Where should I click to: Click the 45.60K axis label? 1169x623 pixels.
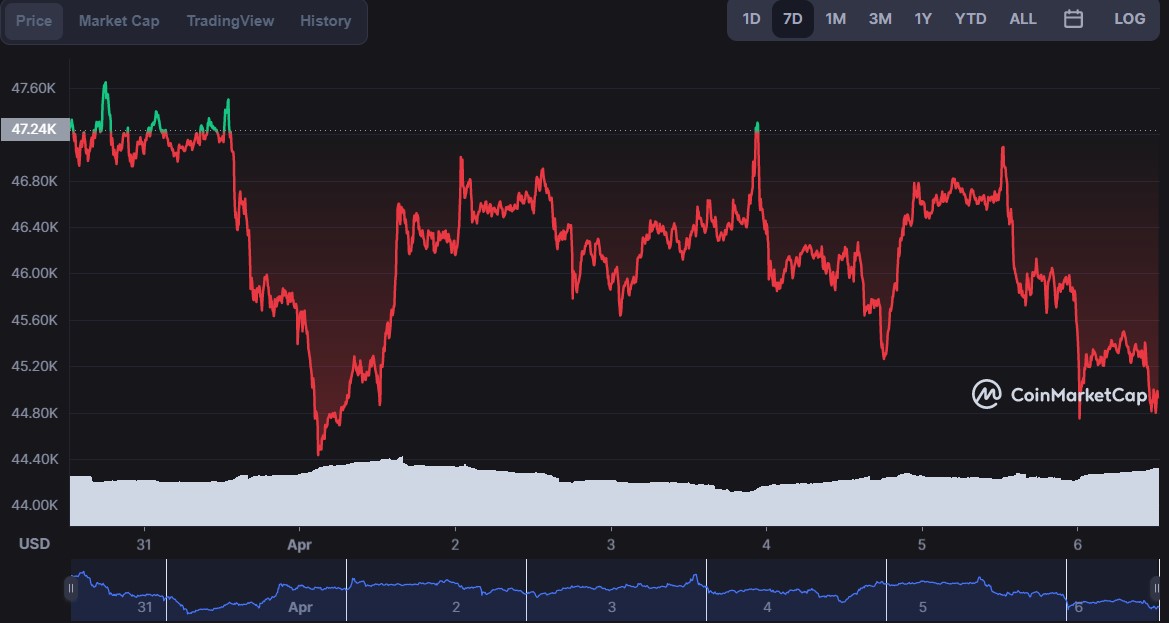coord(34,320)
